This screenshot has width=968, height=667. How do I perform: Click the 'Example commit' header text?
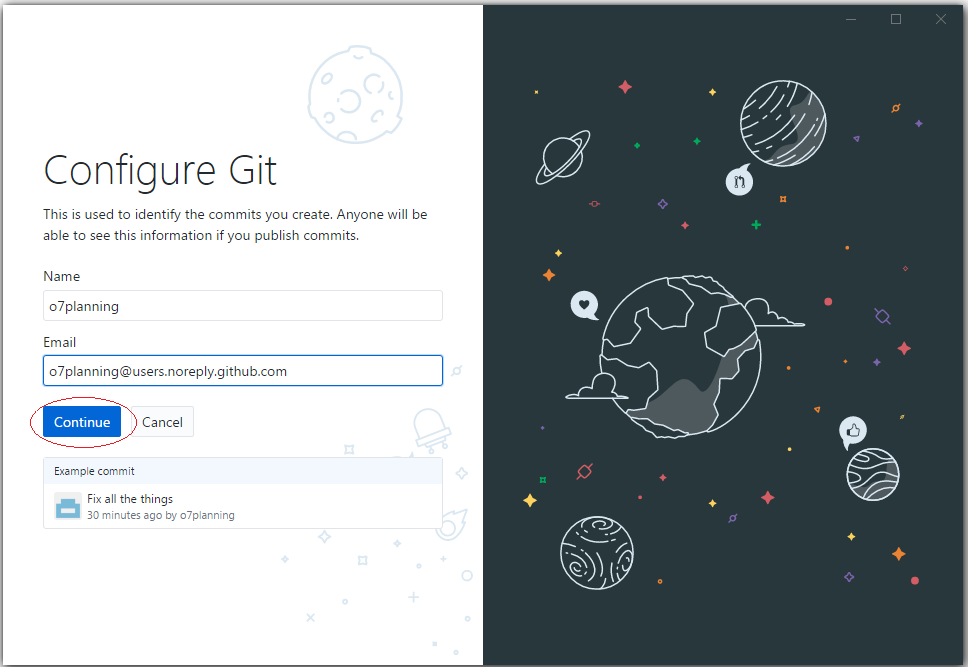(x=94, y=471)
